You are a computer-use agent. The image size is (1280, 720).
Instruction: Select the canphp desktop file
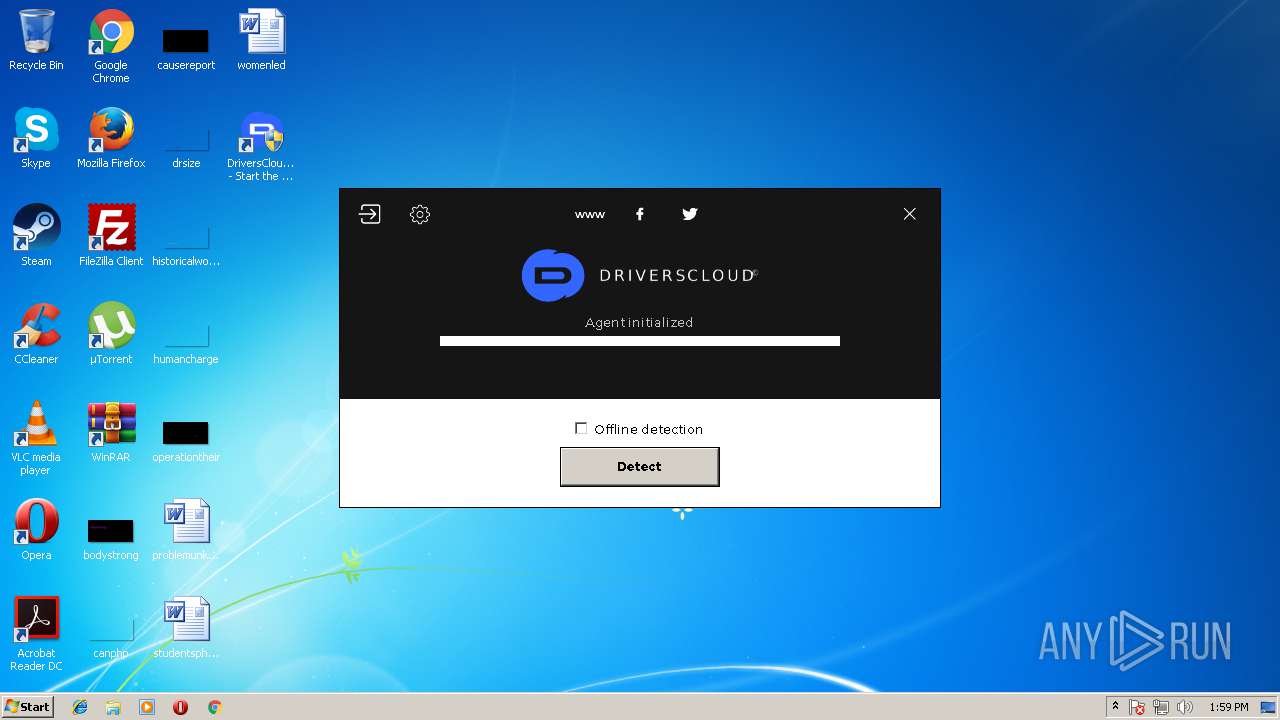point(111,638)
